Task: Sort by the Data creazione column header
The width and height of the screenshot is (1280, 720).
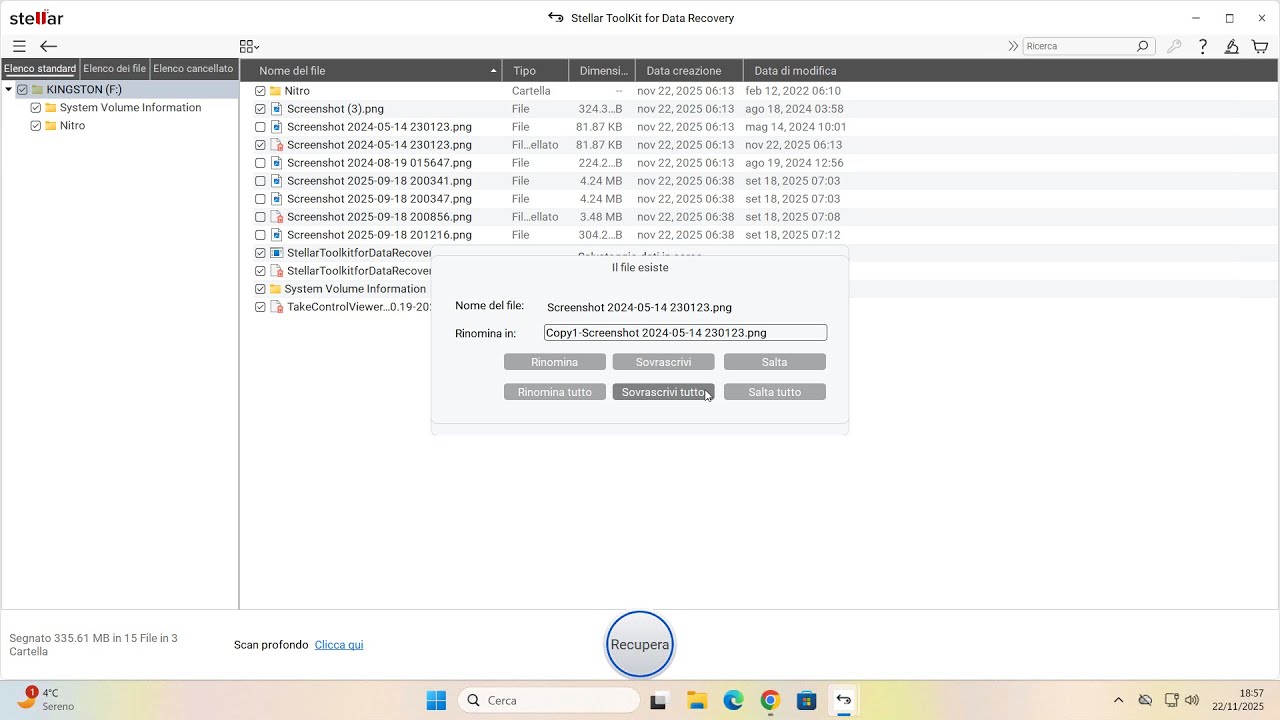Action: point(689,71)
